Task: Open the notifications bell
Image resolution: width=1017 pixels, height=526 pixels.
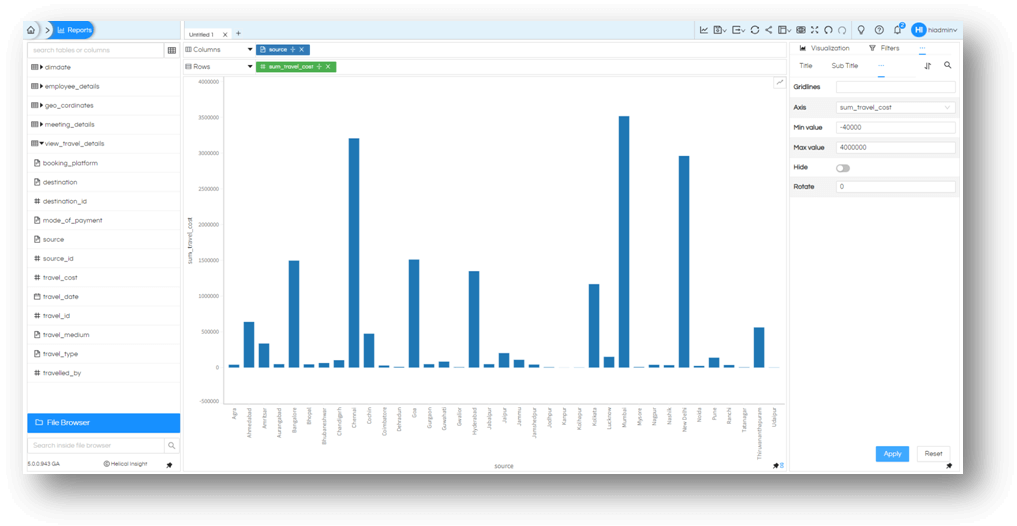Action: (x=898, y=29)
